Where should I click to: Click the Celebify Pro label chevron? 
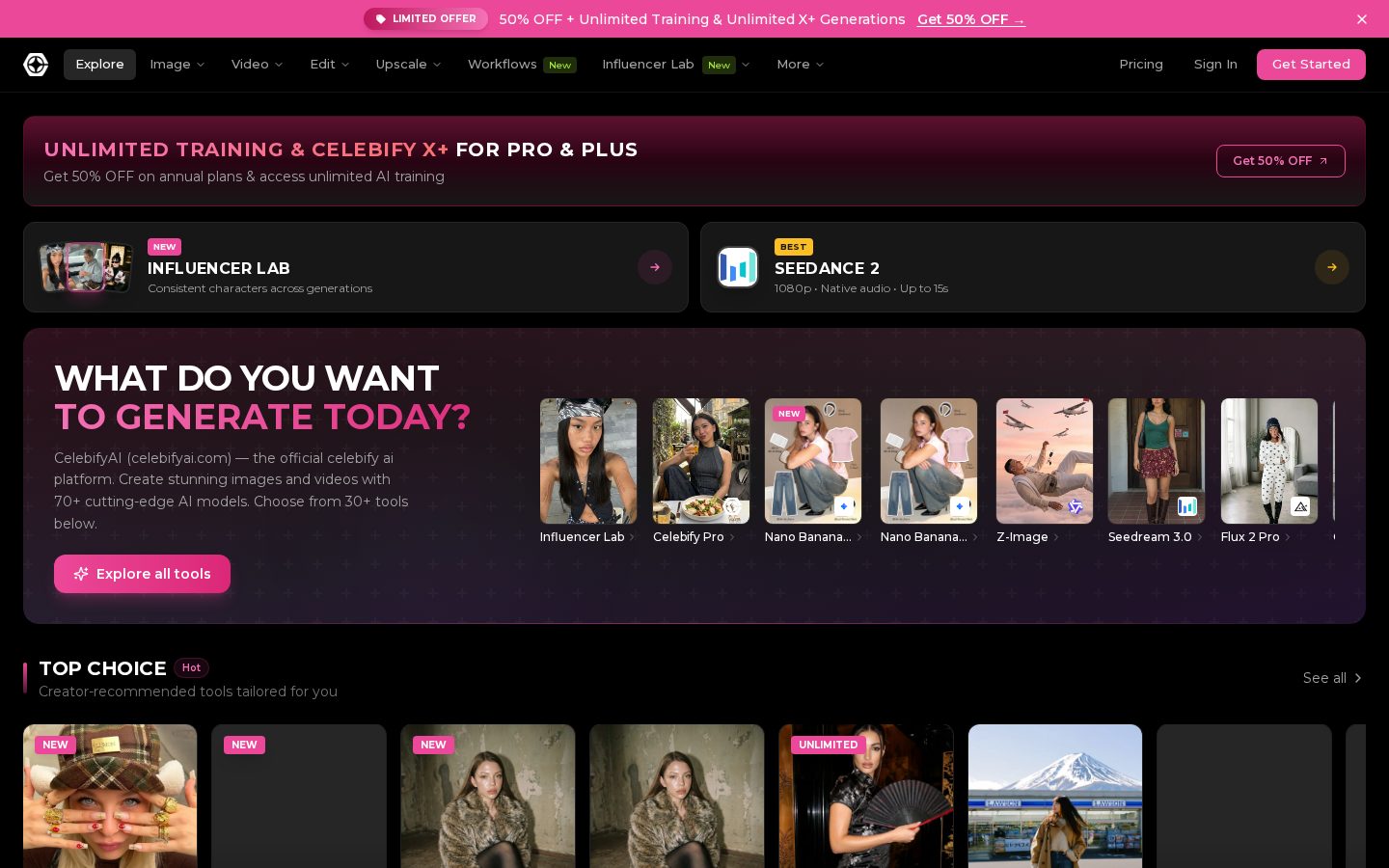pyautogui.click(x=732, y=537)
